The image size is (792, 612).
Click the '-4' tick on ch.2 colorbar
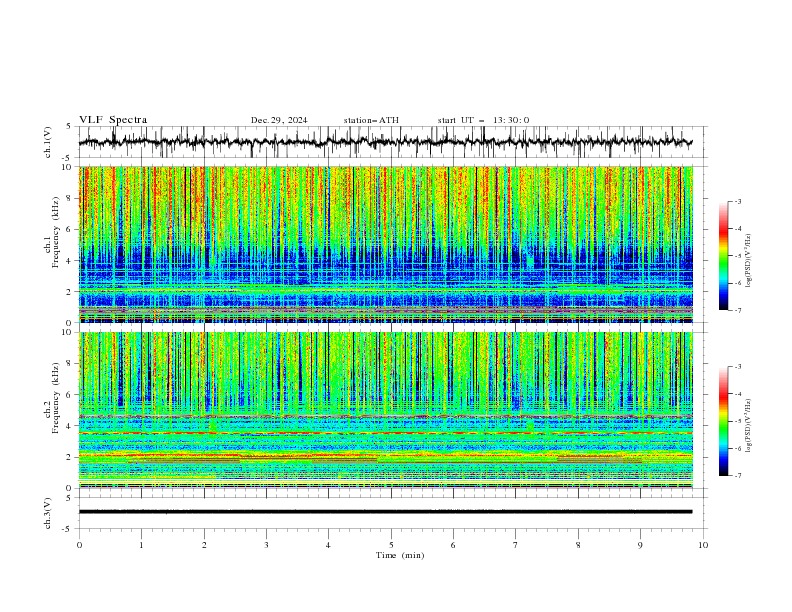tap(738, 394)
